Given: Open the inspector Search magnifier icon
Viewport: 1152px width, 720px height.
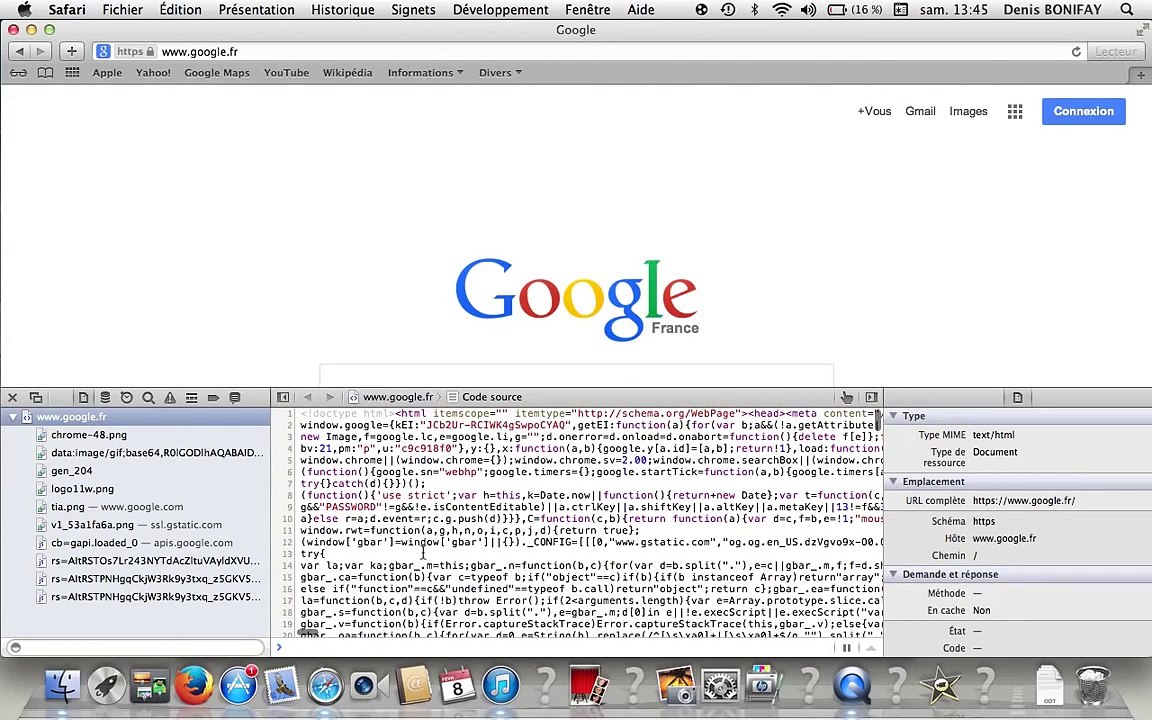Looking at the screenshot, I should [x=148, y=397].
